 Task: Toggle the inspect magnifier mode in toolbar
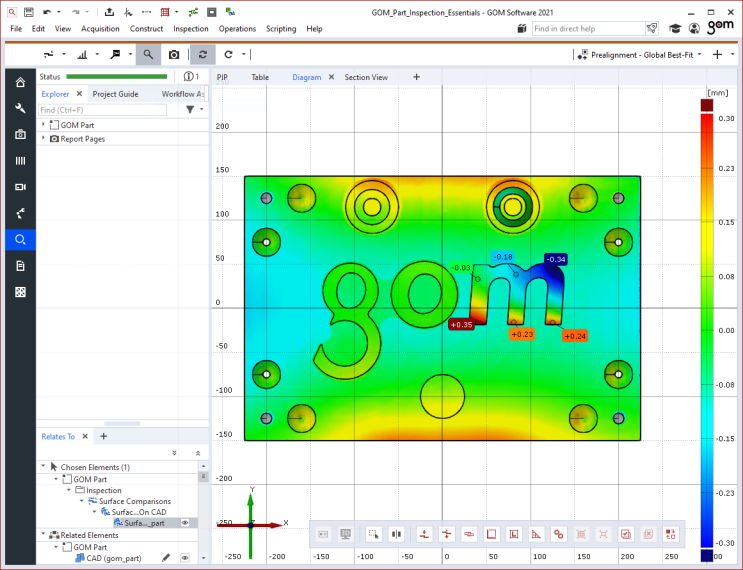[148, 54]
